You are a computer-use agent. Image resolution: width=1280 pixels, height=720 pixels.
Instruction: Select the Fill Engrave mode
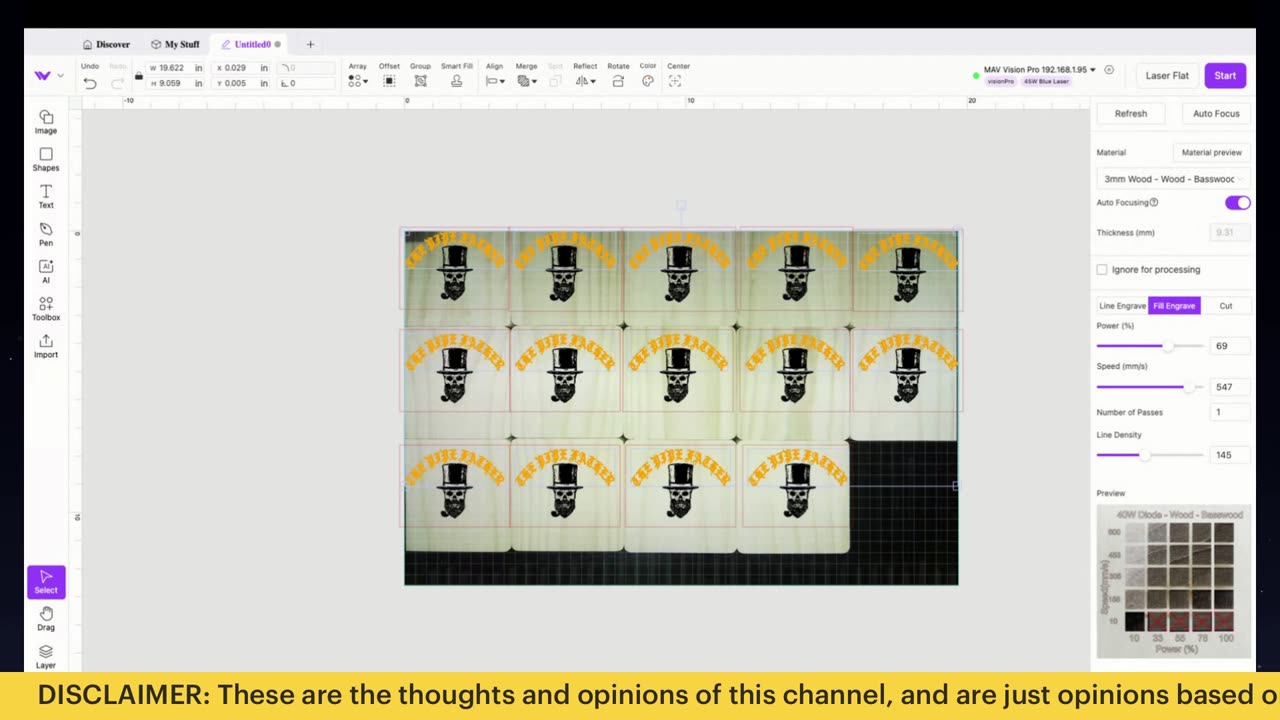tap(1174, 306)
